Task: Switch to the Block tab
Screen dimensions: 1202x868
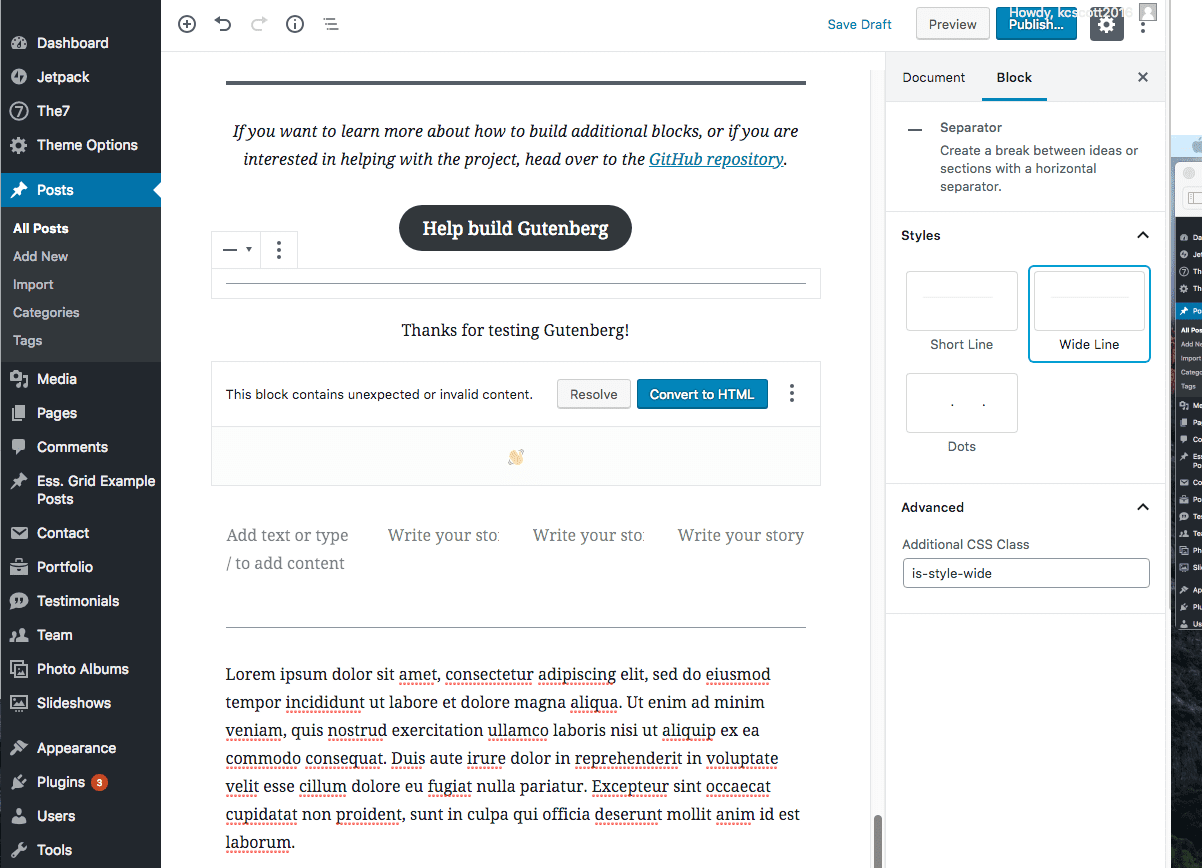Action: click(x=1014, y=77)
